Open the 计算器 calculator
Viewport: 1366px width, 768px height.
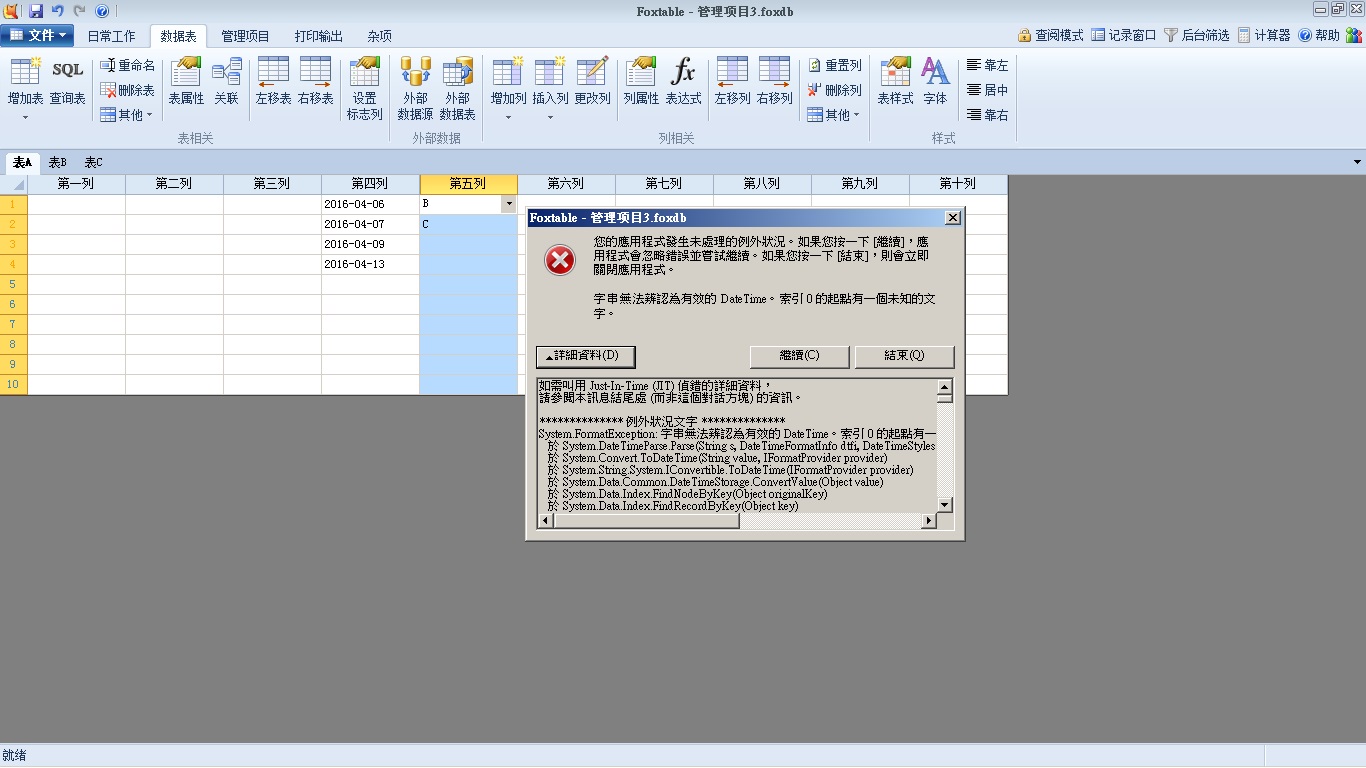[x=1264, y=35]
